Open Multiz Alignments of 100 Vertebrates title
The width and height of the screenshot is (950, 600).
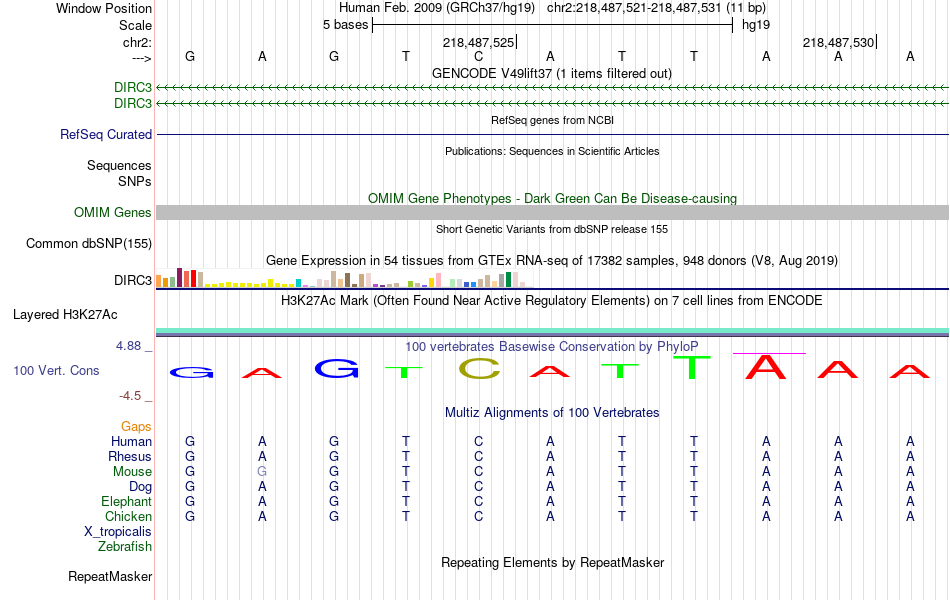point(552,413)
